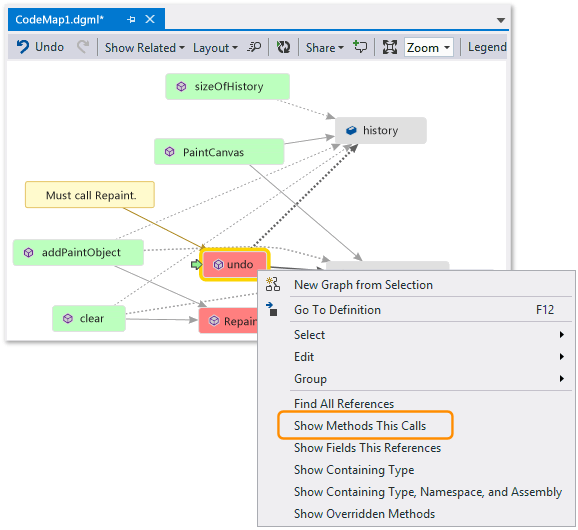Viewport: 578px width, 530px height.
Task: Click the add comment icon
Action: tap(360, 47)
